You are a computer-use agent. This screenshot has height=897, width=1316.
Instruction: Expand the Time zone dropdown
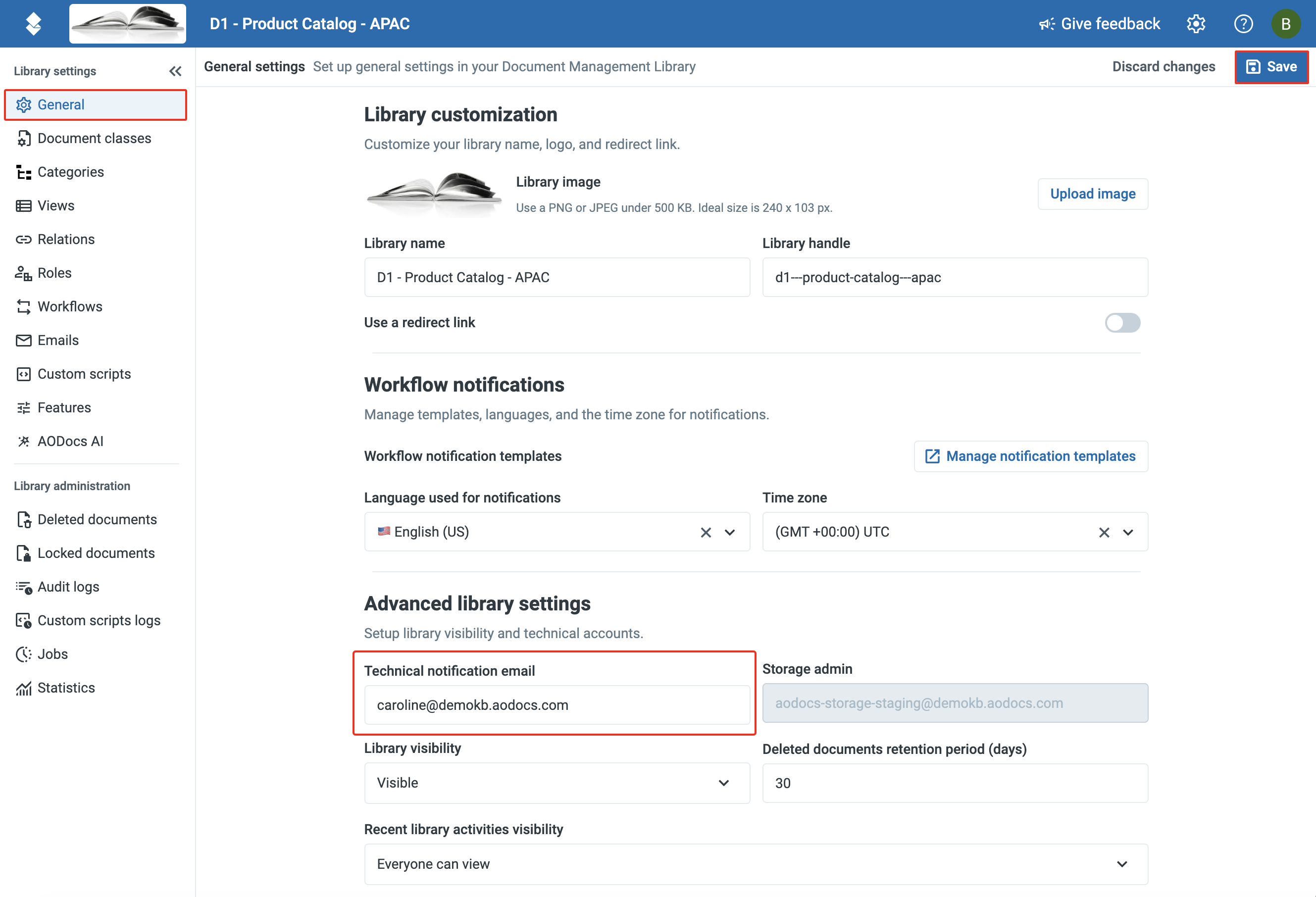(1128, 532)
